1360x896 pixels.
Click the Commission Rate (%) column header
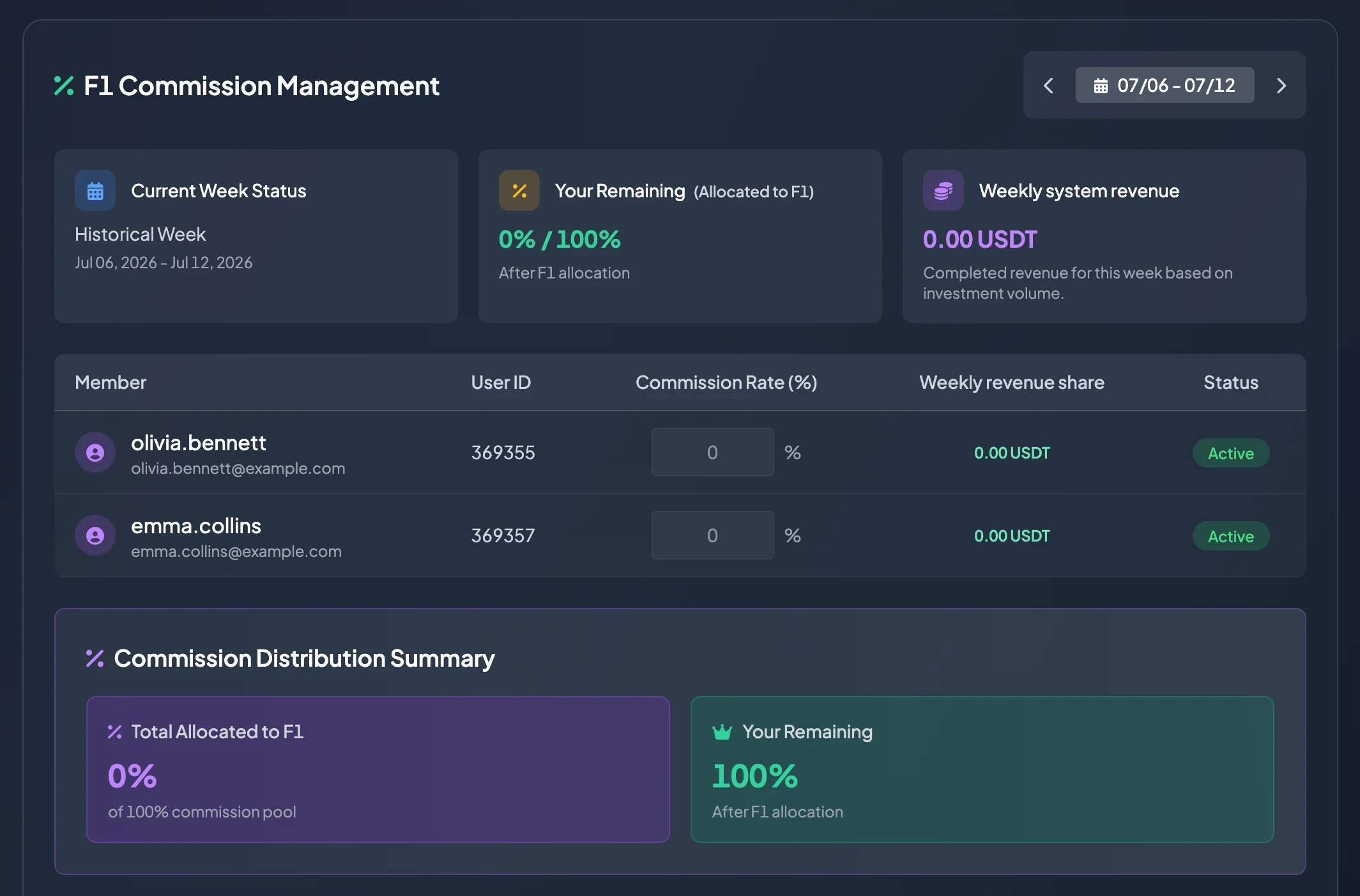(x=726, y=382)
